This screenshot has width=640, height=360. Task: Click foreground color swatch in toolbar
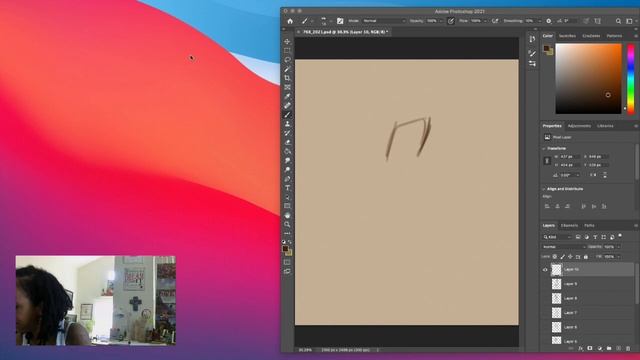285,249
